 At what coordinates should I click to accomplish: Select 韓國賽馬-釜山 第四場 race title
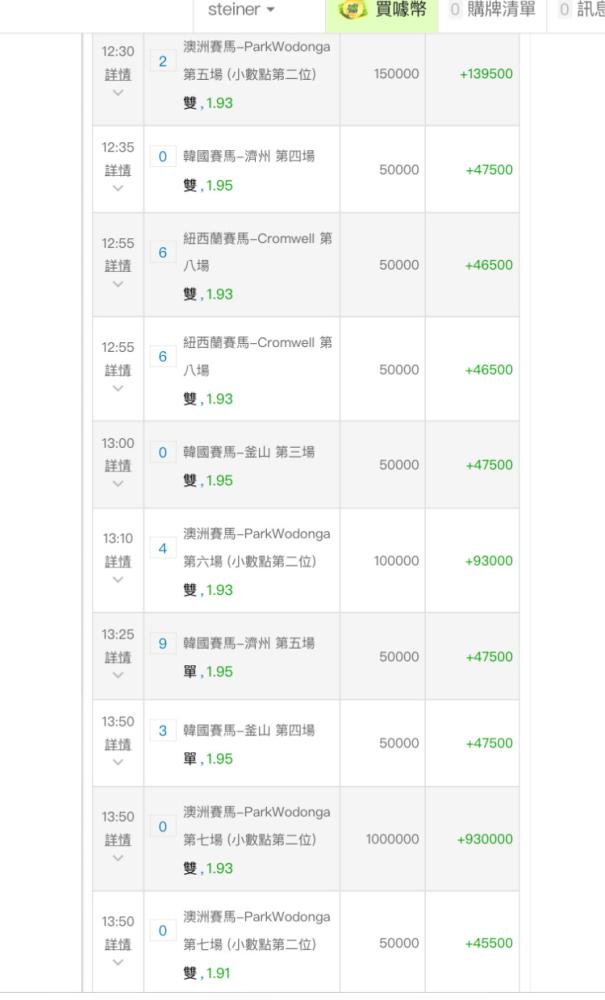coord(249,730)
